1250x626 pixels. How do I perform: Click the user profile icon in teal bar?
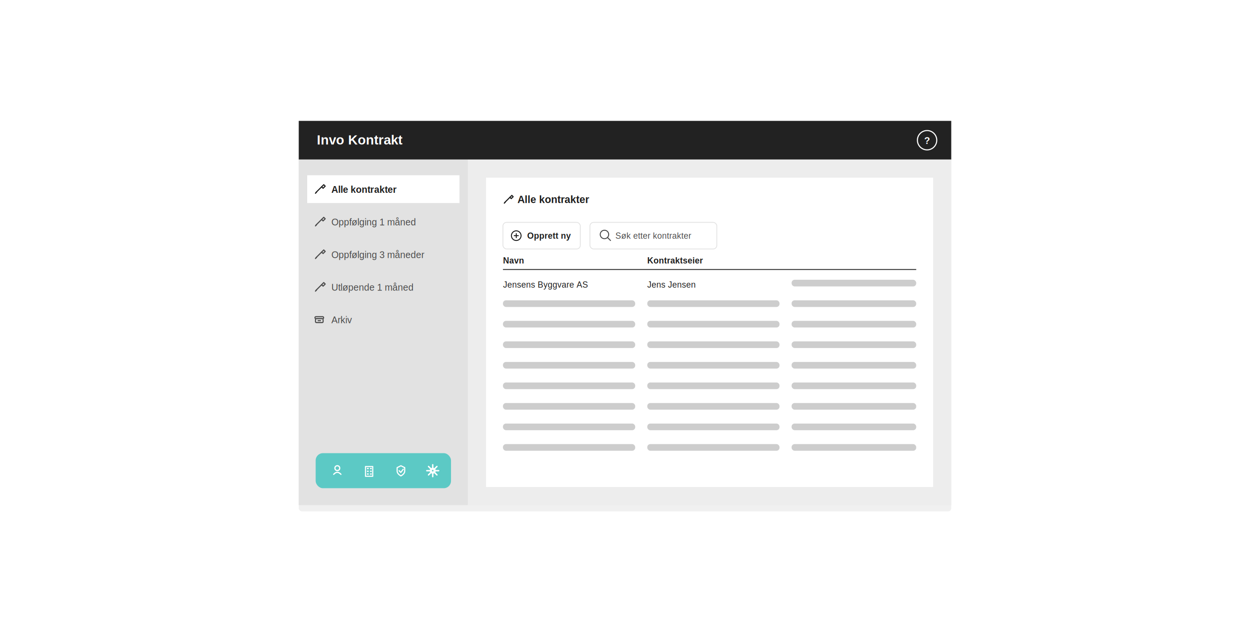[337, 471]
